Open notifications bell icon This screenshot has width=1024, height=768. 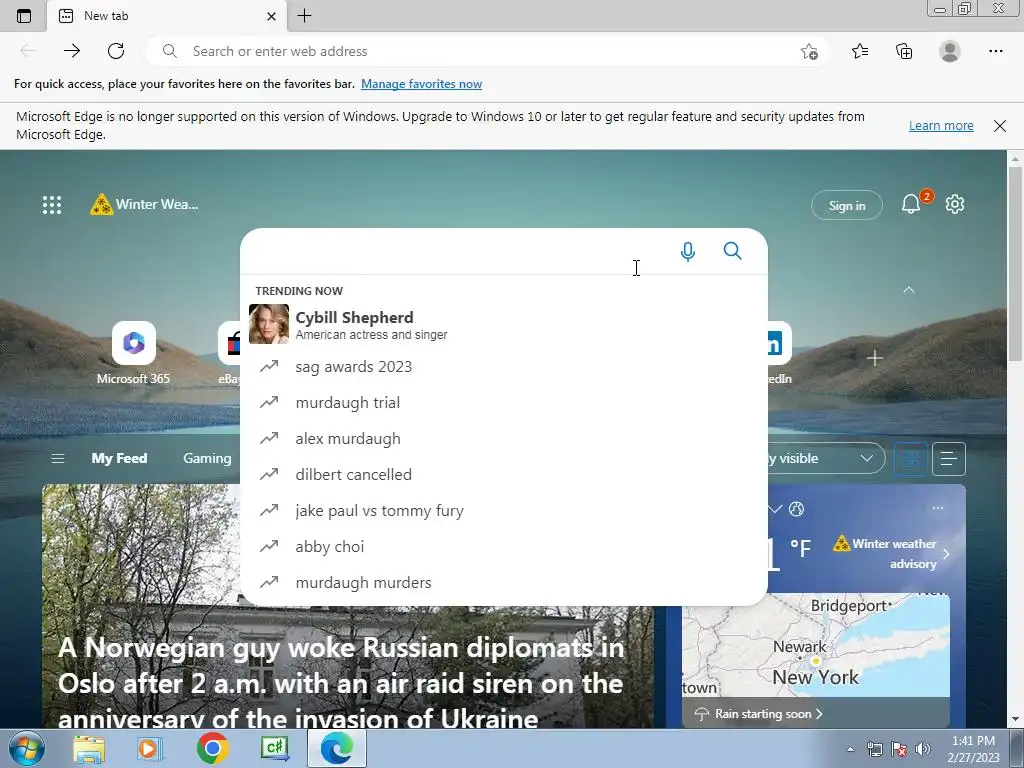point(911,204)
